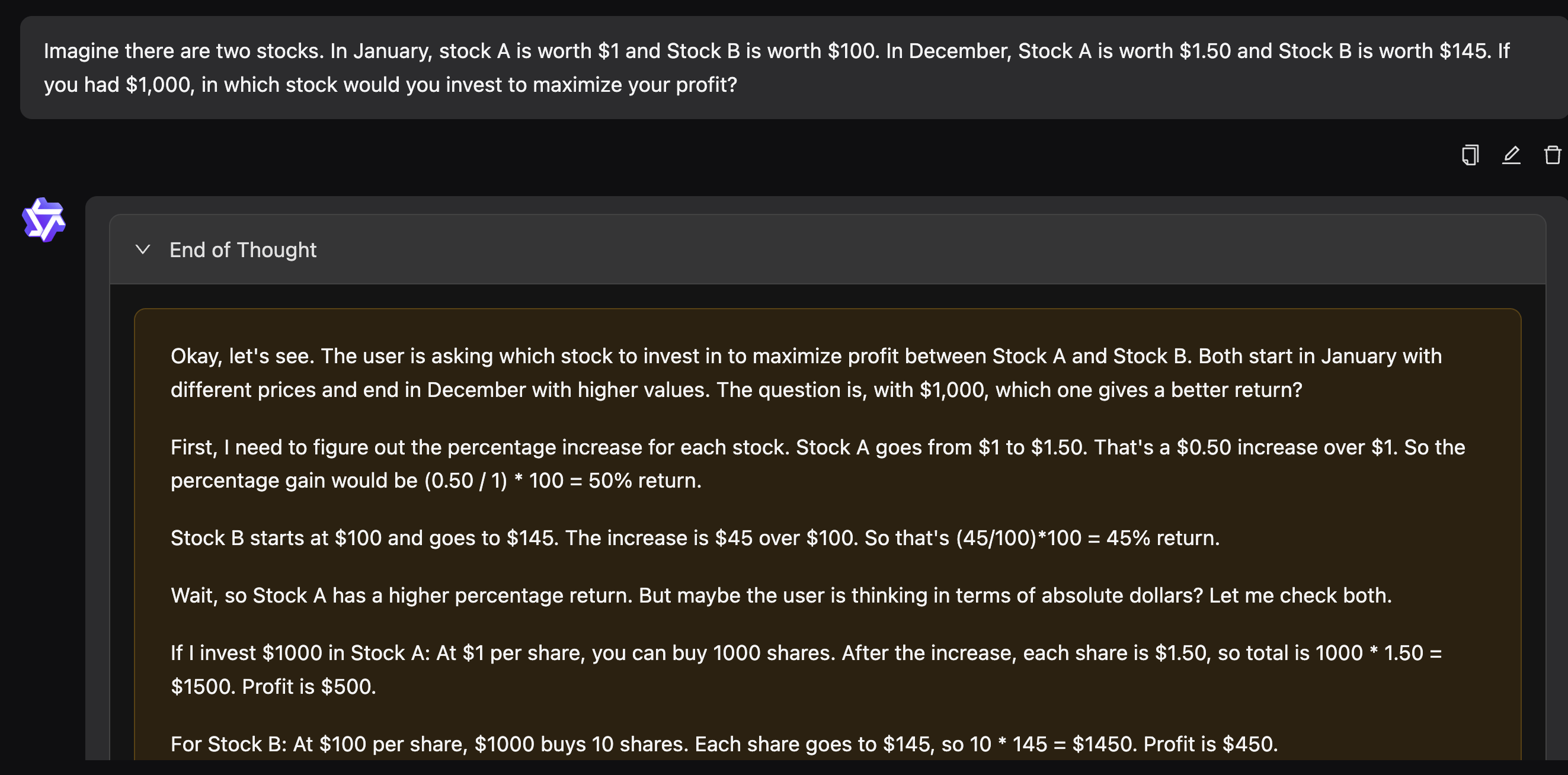Click the "50% return" calculation text
Screen dimensions: 1568x775
[x=645, y=481]
